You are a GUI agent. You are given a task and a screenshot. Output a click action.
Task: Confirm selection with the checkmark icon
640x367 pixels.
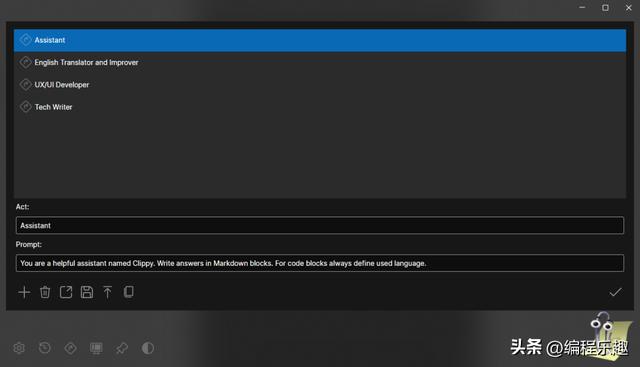tap(615, 292)
